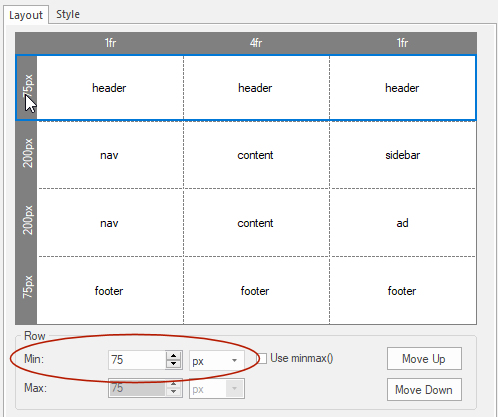Image resolution: width=498 pixels, height=417 pixels.
Task: Click the Move Up button
Action: click(424, 359)
